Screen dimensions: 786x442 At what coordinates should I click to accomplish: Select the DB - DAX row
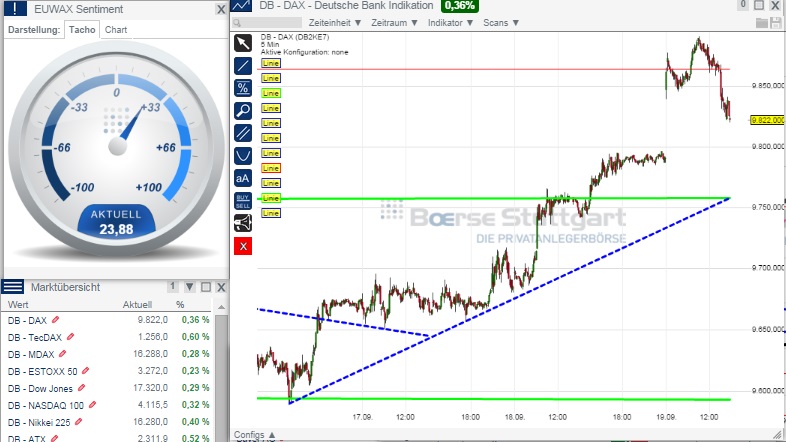(109, 320)
